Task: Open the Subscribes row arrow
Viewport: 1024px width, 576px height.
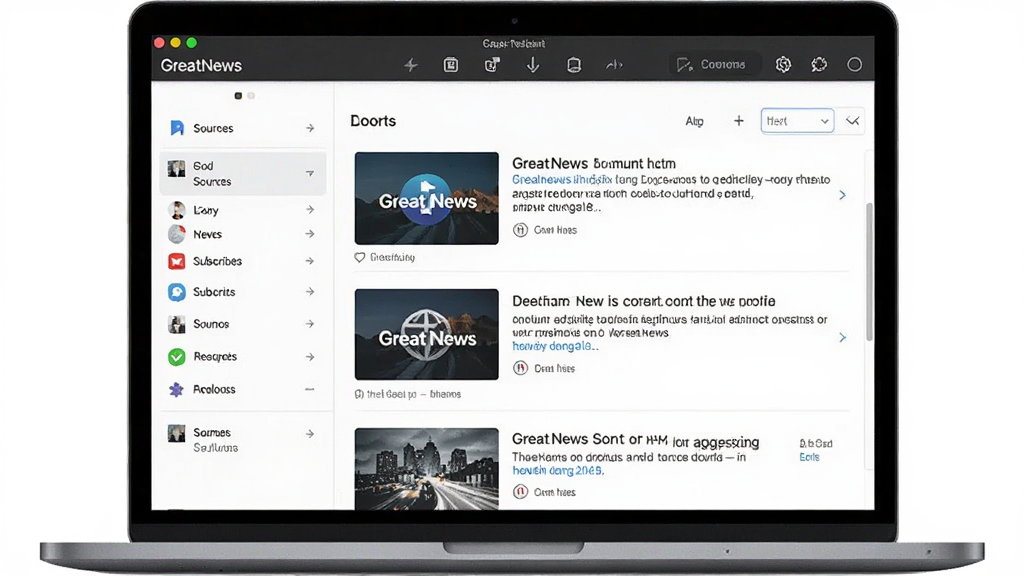Action: (x=310, y=261)
